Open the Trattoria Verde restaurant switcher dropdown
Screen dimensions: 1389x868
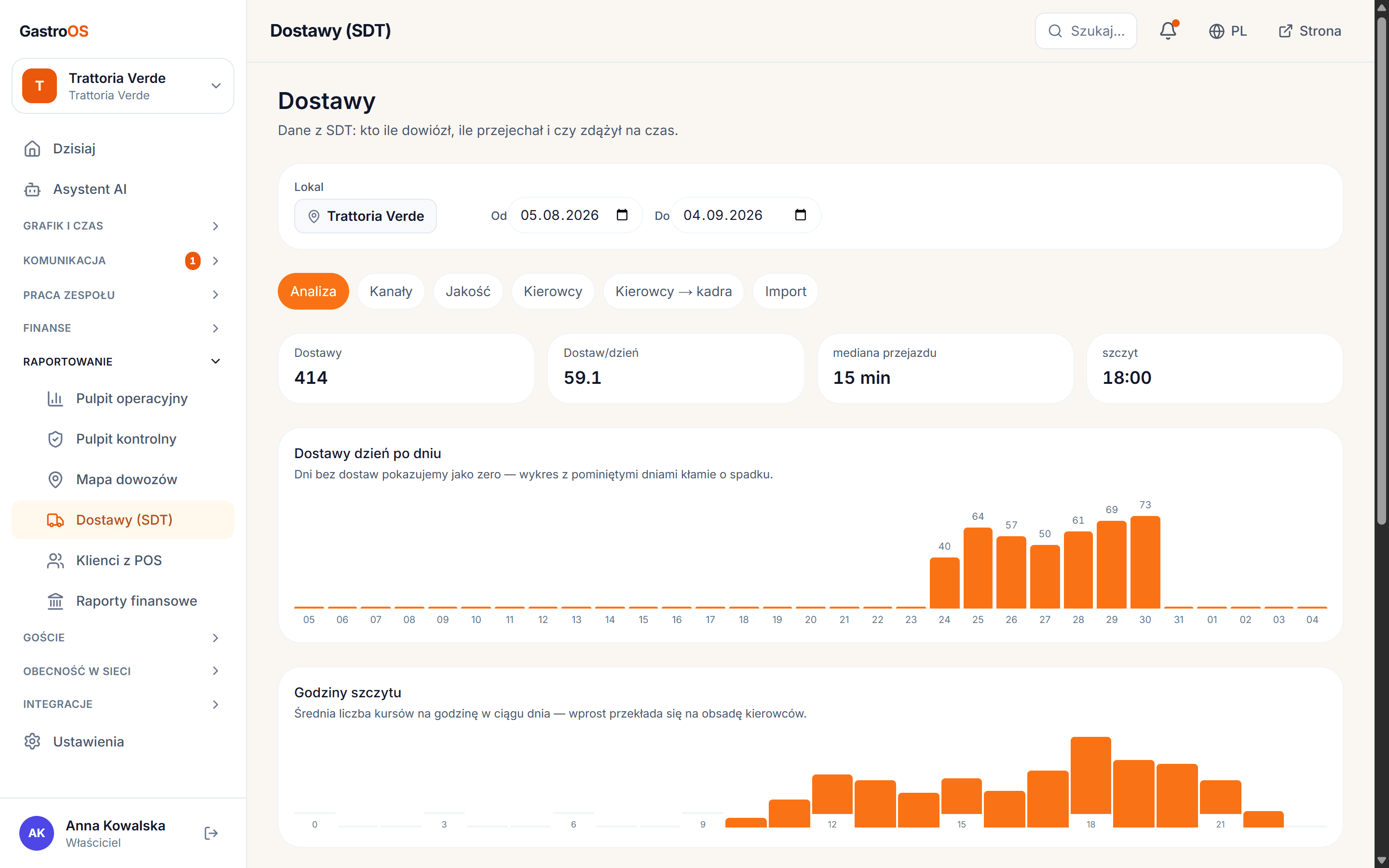point(123,86)
